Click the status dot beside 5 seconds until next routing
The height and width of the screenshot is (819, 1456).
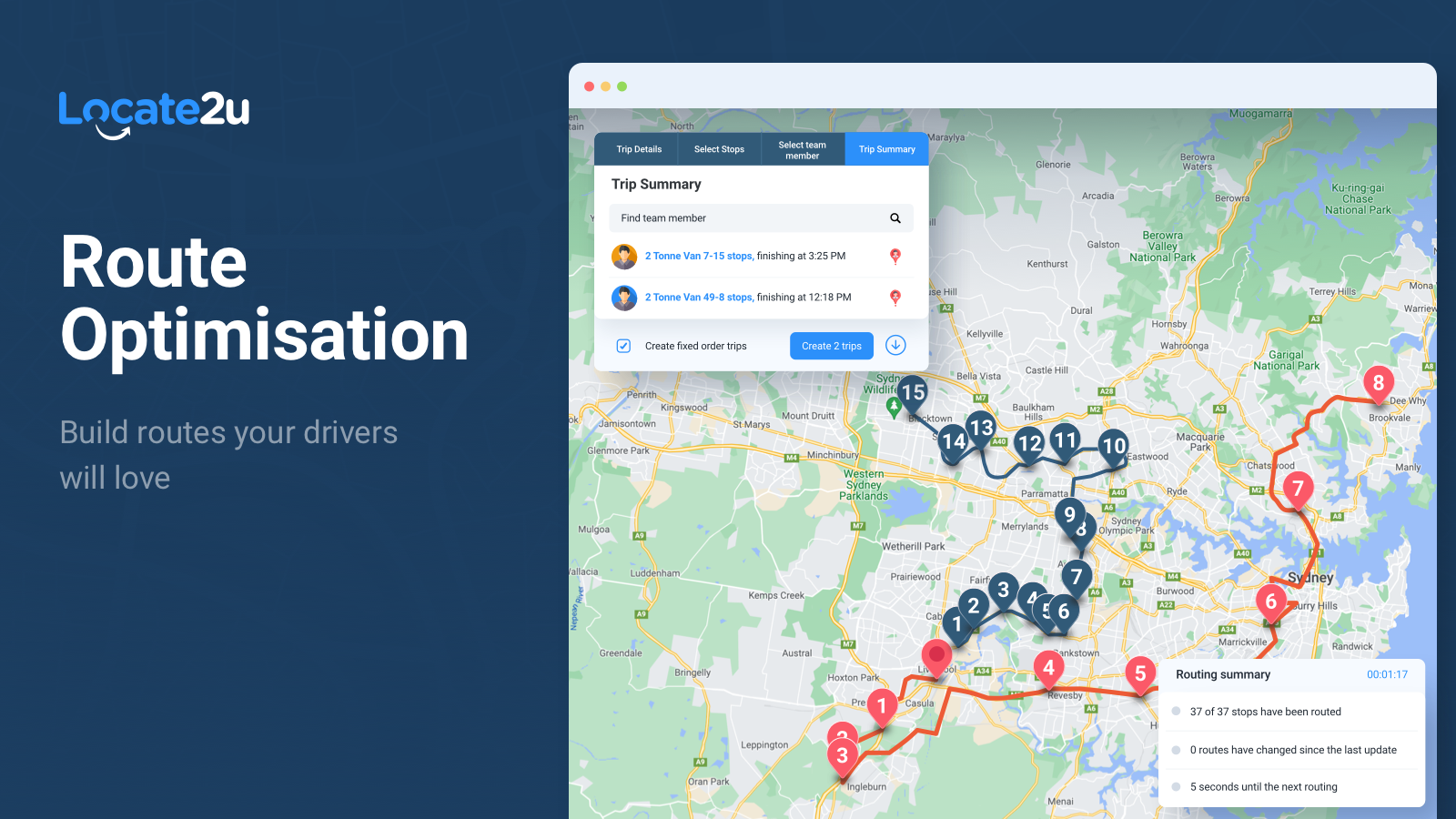point(1178,786)
